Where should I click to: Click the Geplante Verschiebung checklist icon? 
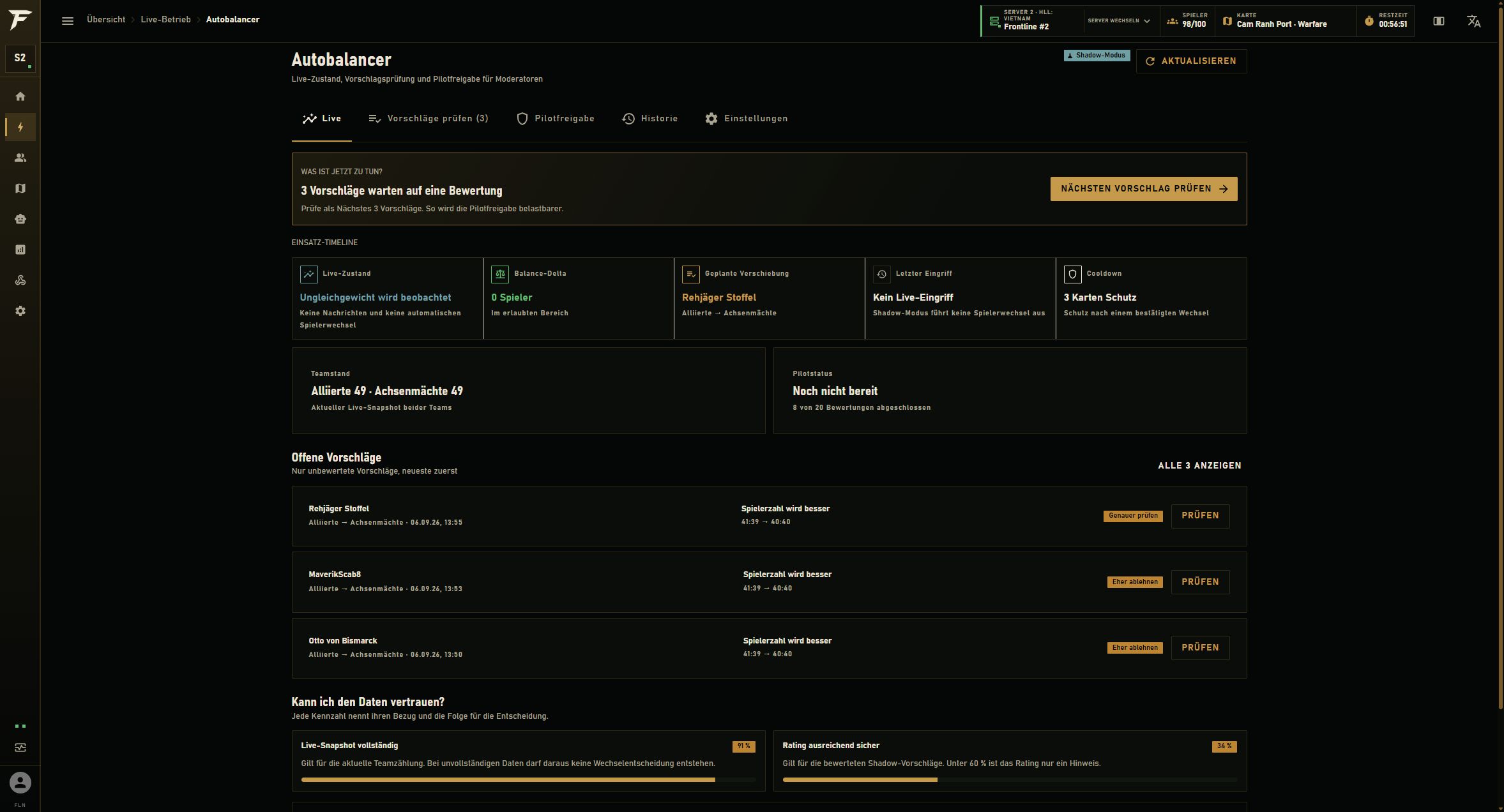[691, 274]
